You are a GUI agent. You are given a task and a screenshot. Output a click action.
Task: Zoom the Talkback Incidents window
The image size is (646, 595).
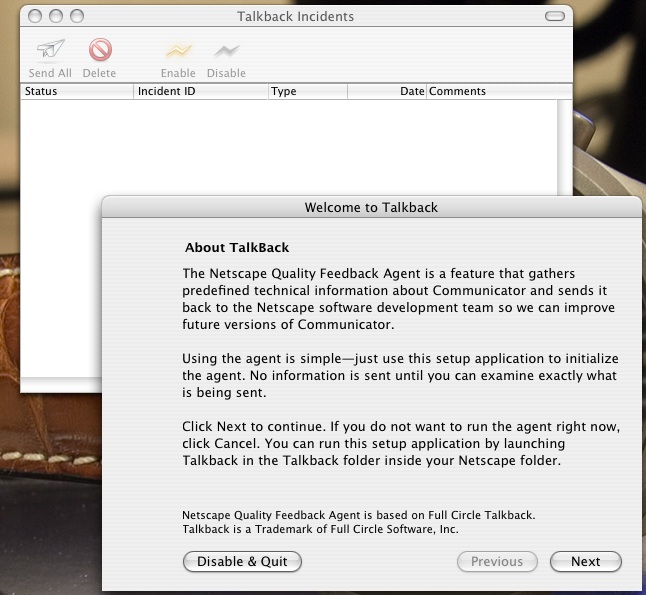click(77, 16)
